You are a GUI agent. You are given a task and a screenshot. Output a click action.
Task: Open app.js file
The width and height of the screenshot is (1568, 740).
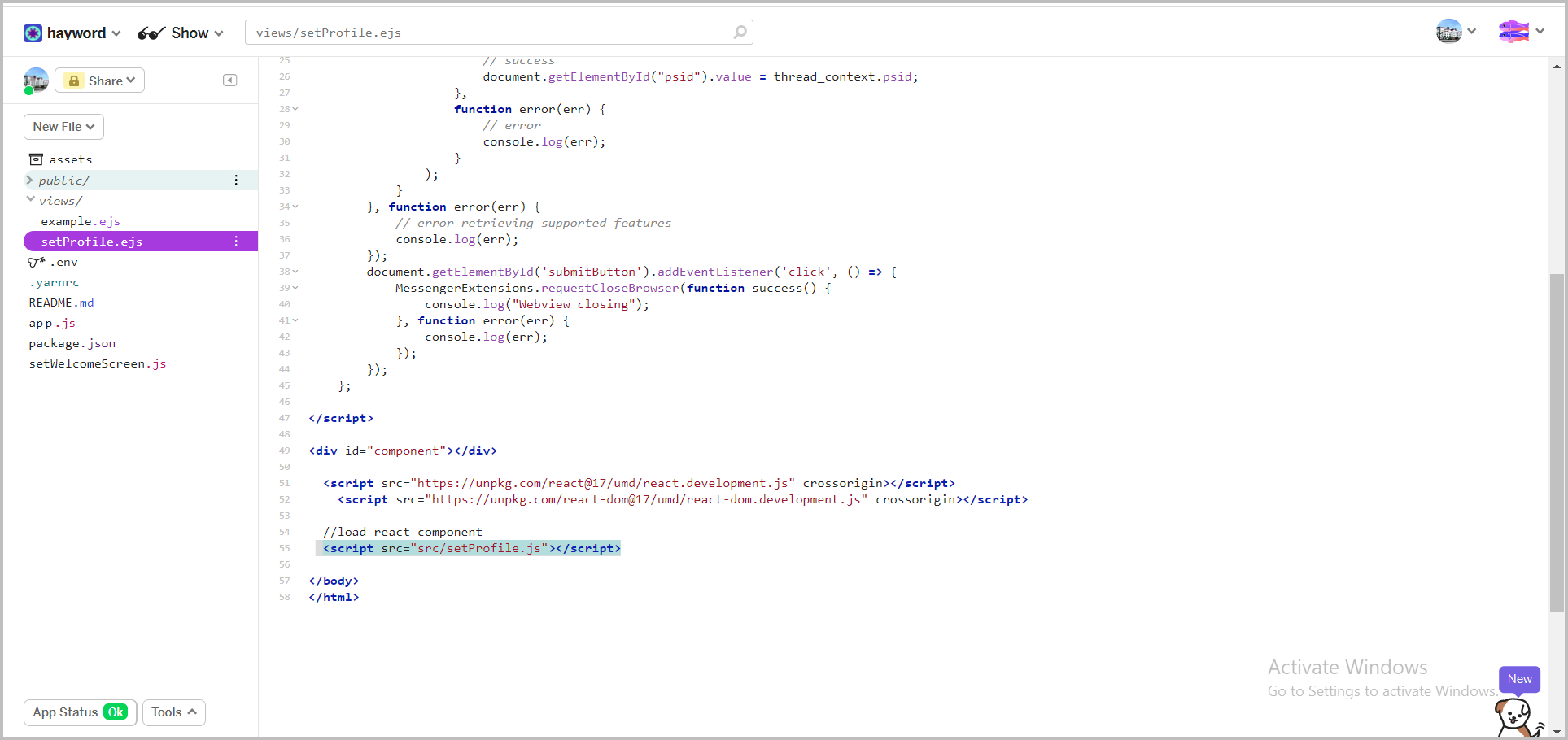pos(52,323)
